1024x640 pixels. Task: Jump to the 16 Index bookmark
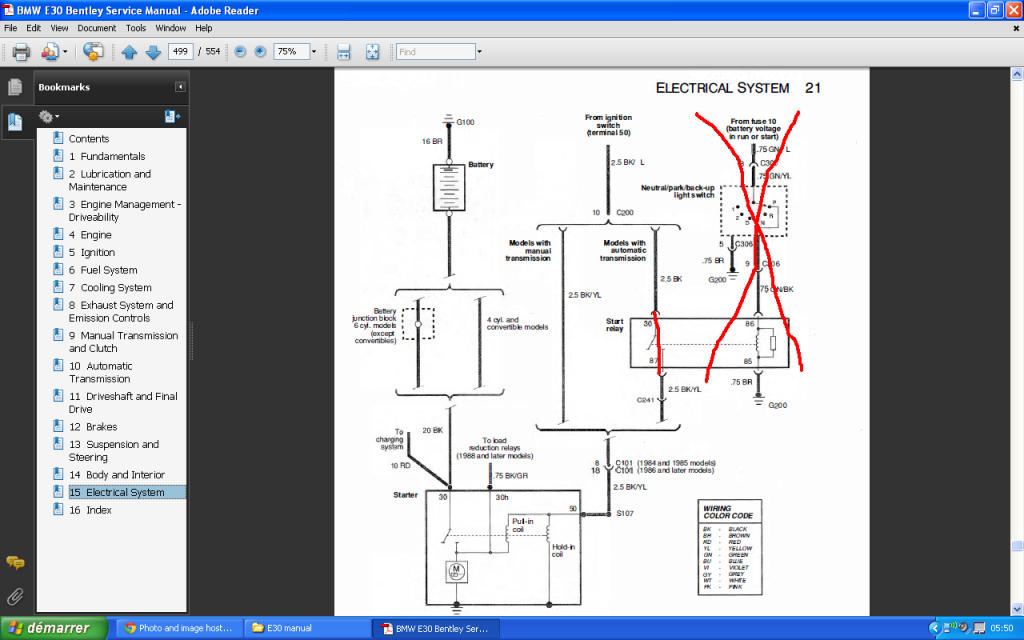[x=90, y=510]
